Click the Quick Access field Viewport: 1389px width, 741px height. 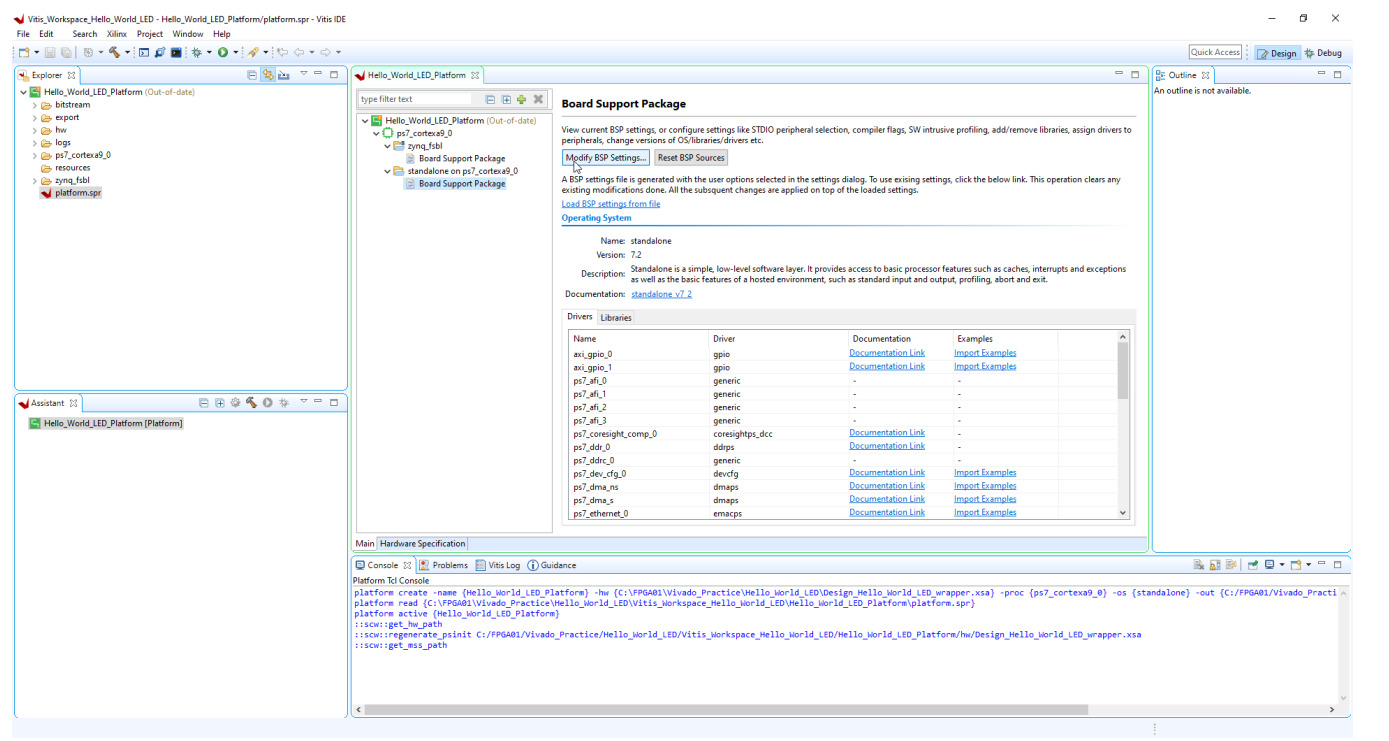pyautogui.click(x=1215, y=52)
